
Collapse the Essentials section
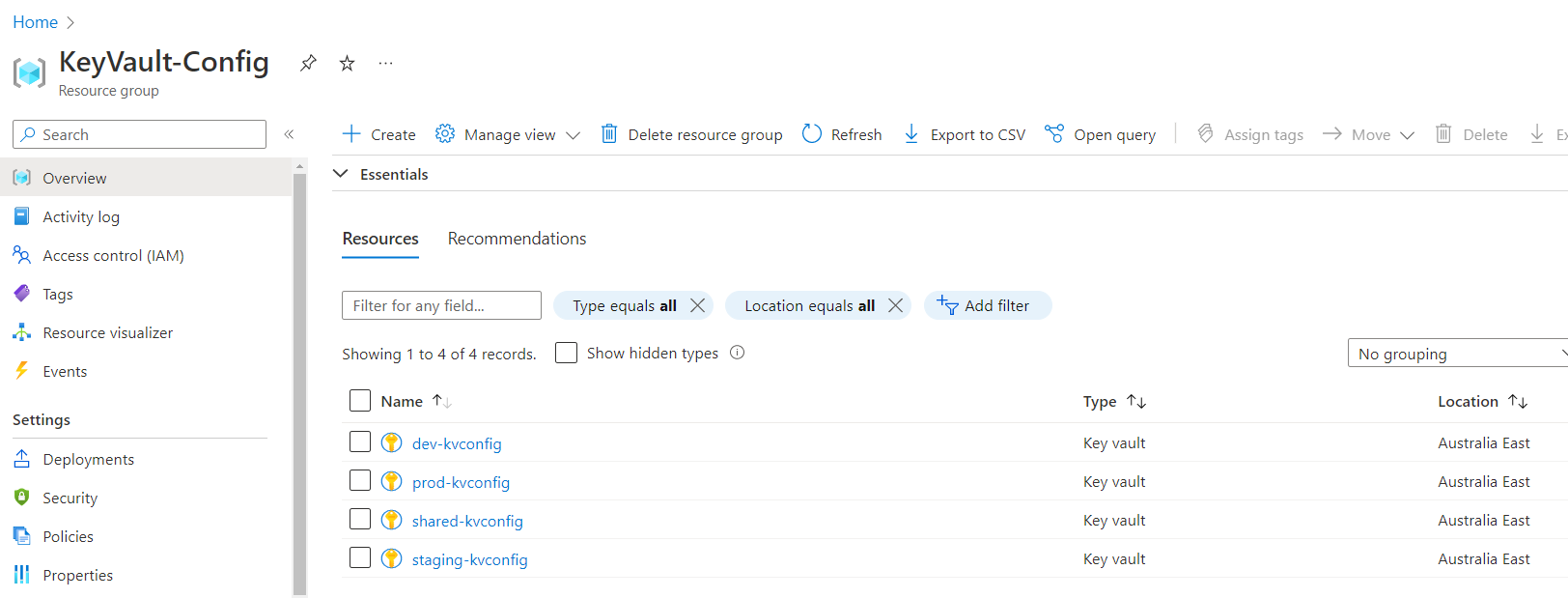coord(341,174)
